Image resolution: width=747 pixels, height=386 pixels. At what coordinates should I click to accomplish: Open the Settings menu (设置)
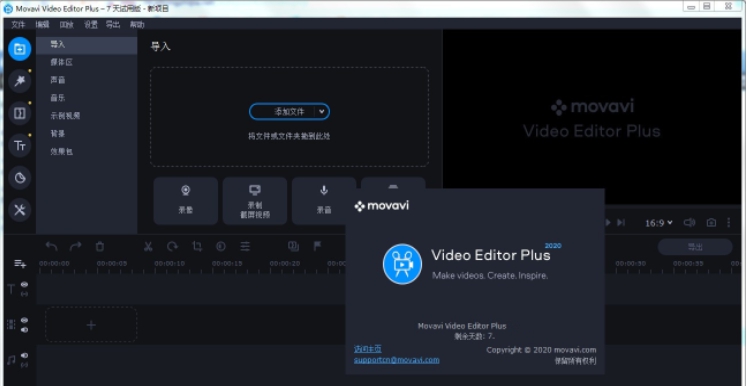pyautogui.click(x=91, y=25)
